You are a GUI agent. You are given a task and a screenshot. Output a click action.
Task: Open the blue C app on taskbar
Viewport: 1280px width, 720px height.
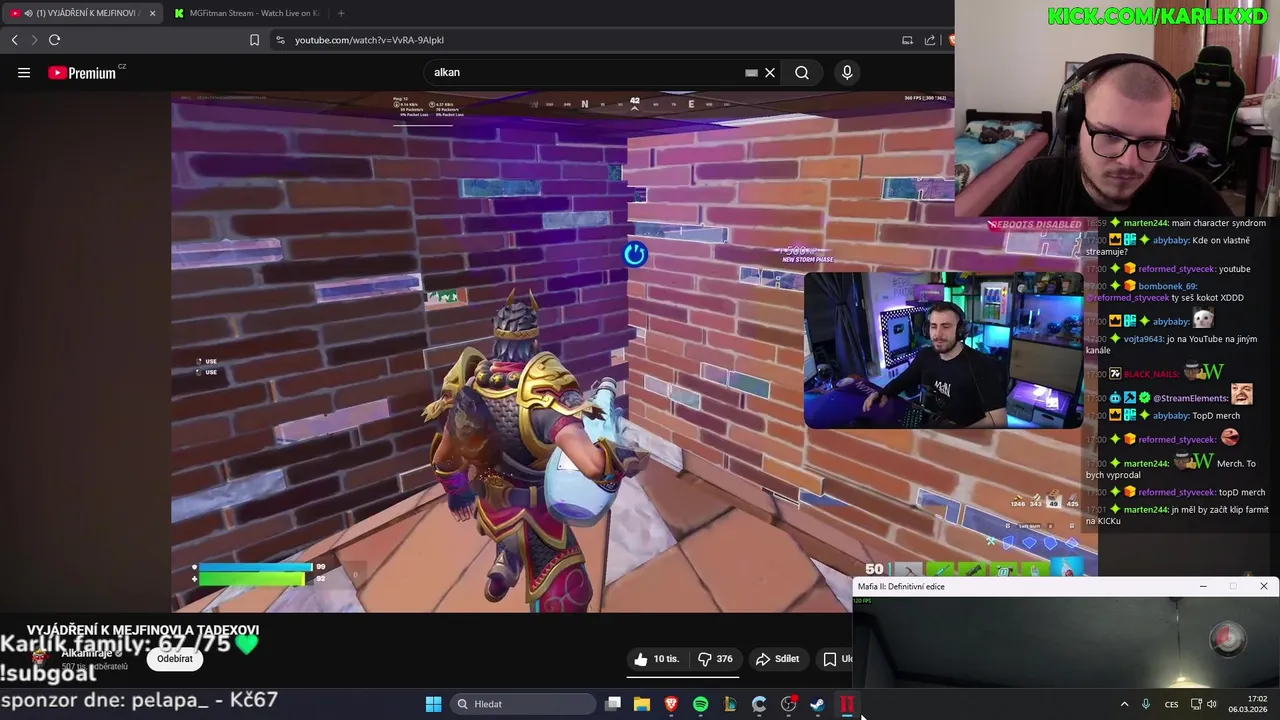coord(759,704)
